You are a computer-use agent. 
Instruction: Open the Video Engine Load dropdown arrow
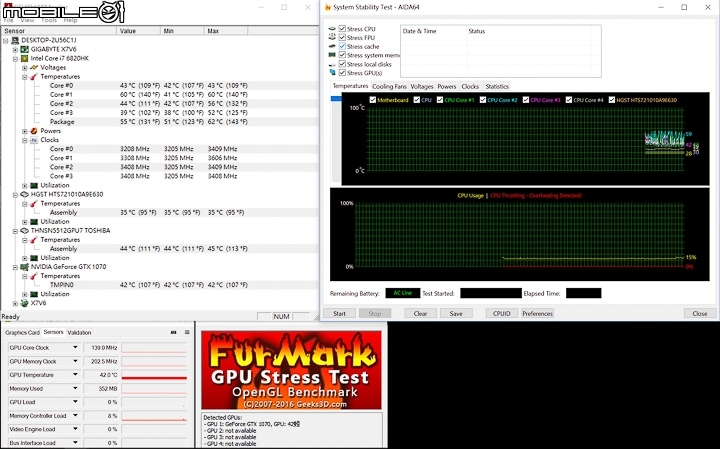75,429
